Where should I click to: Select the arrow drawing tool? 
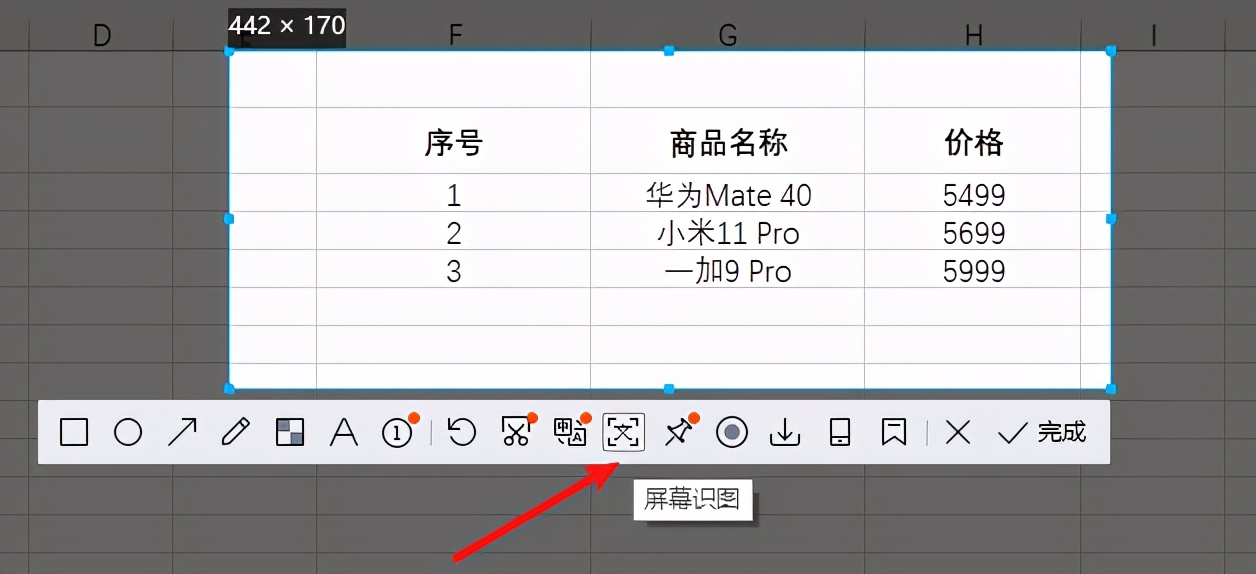[182, 432]
